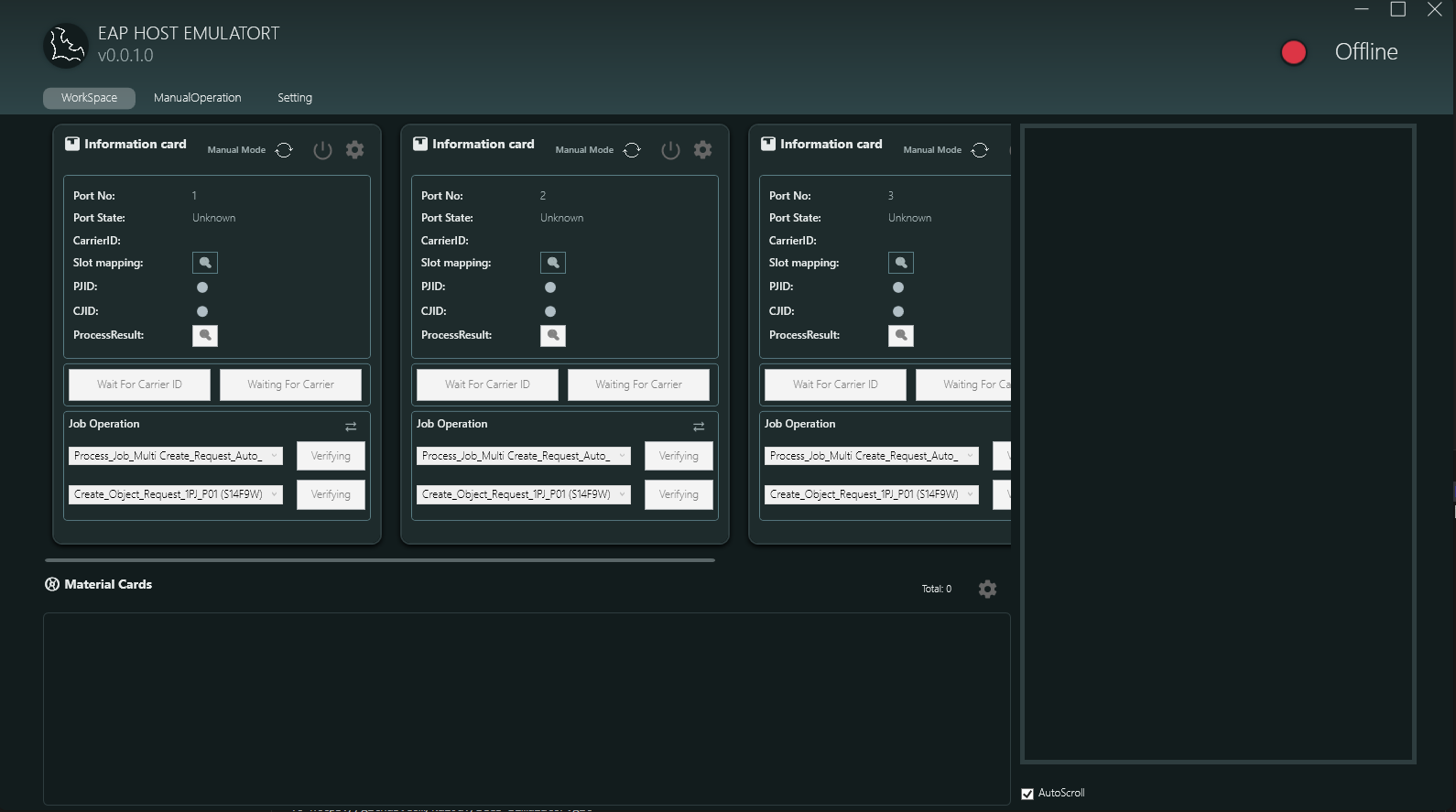Open ProcessResult magnifier for Port 2
Image resolution: width=1456 pixels, height=812 pixels.
553,336
